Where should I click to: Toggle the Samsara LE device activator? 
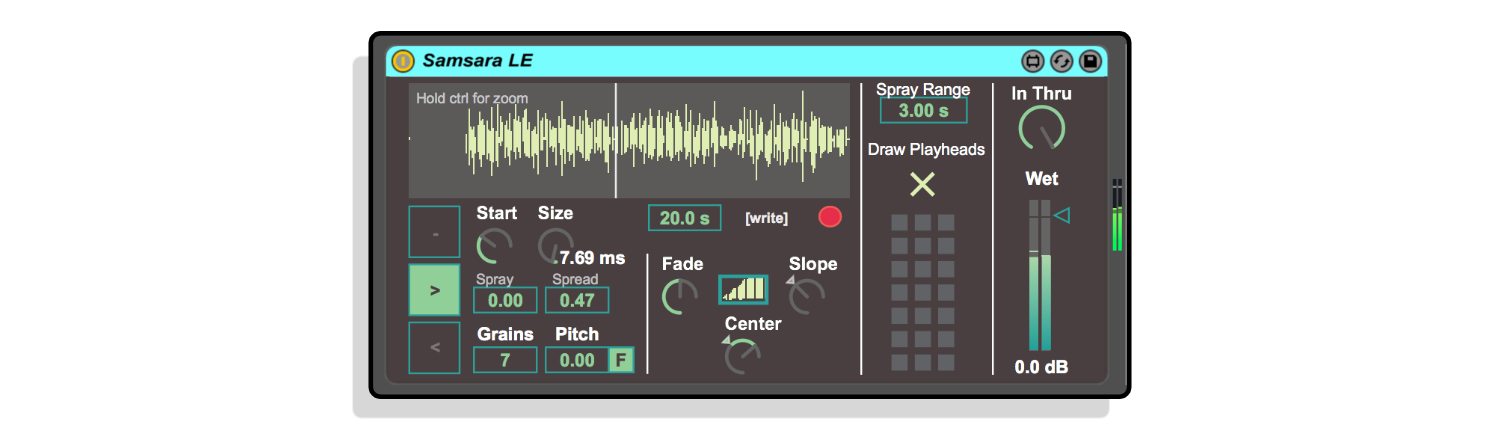(403, 61)
